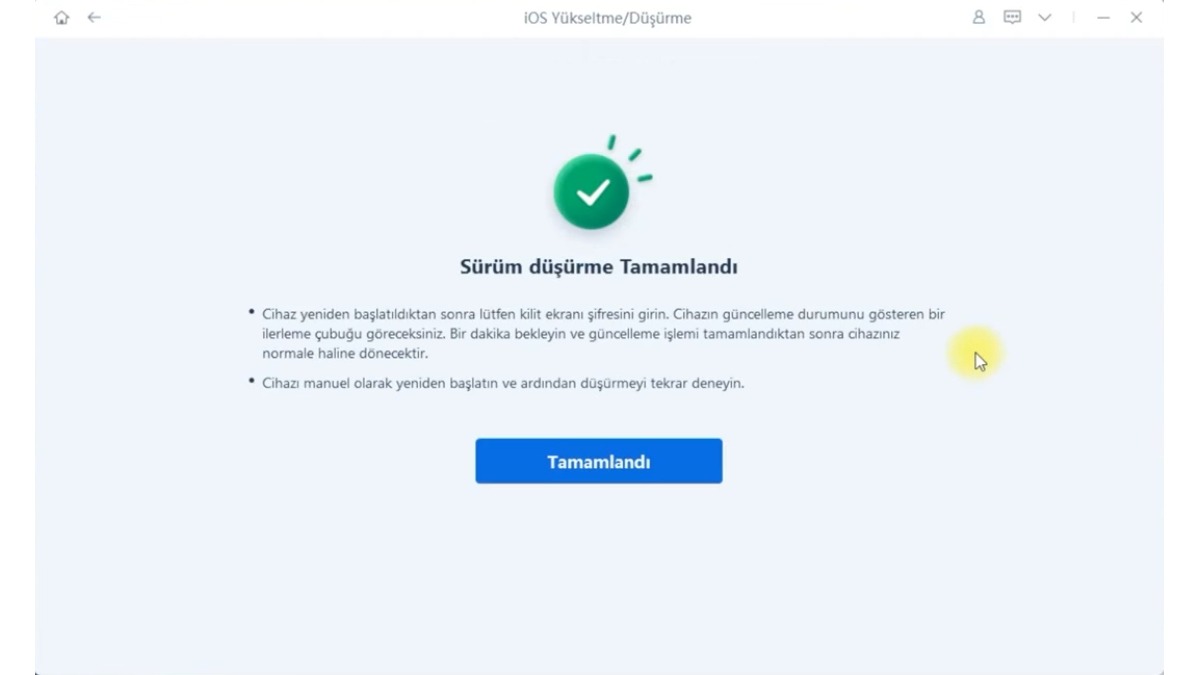
Task: Click the green sparkle lines above checkmark
Action: pos(630,158)
